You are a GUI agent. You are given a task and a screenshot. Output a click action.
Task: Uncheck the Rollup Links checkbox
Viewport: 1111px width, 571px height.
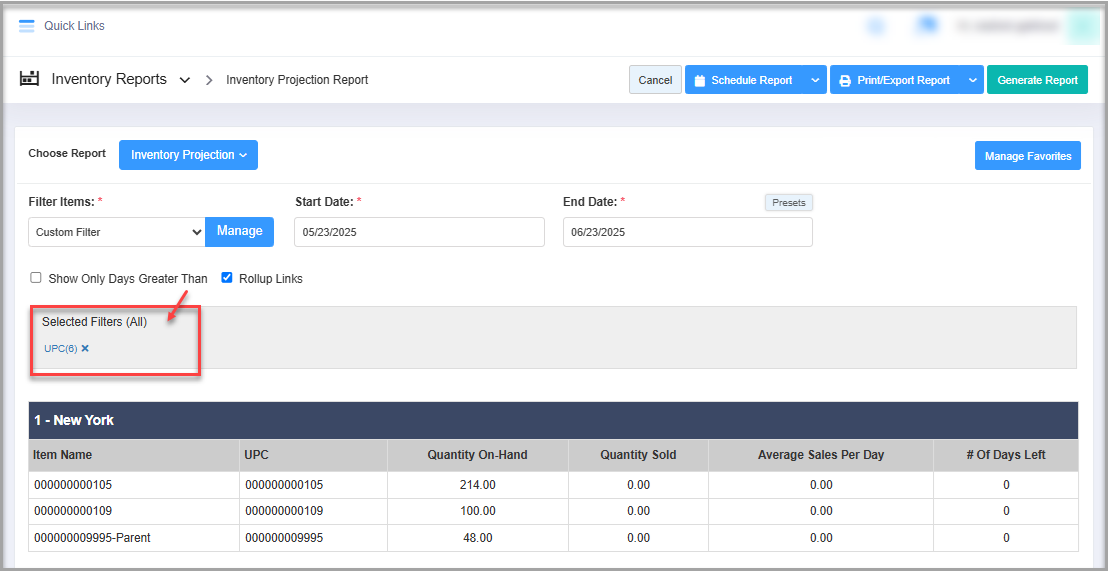click(227, 278)
